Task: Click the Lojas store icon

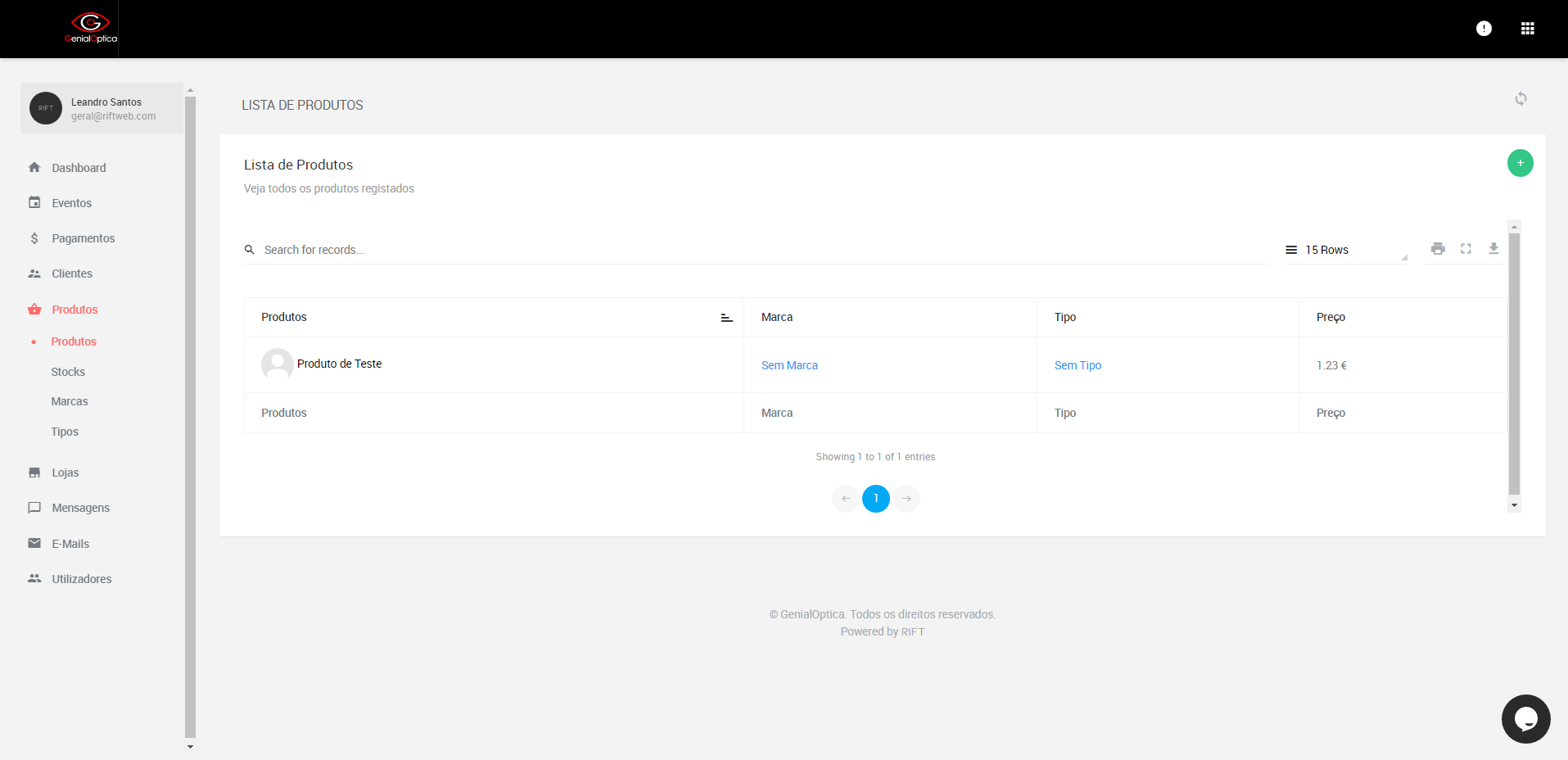Action: point(34,473)
